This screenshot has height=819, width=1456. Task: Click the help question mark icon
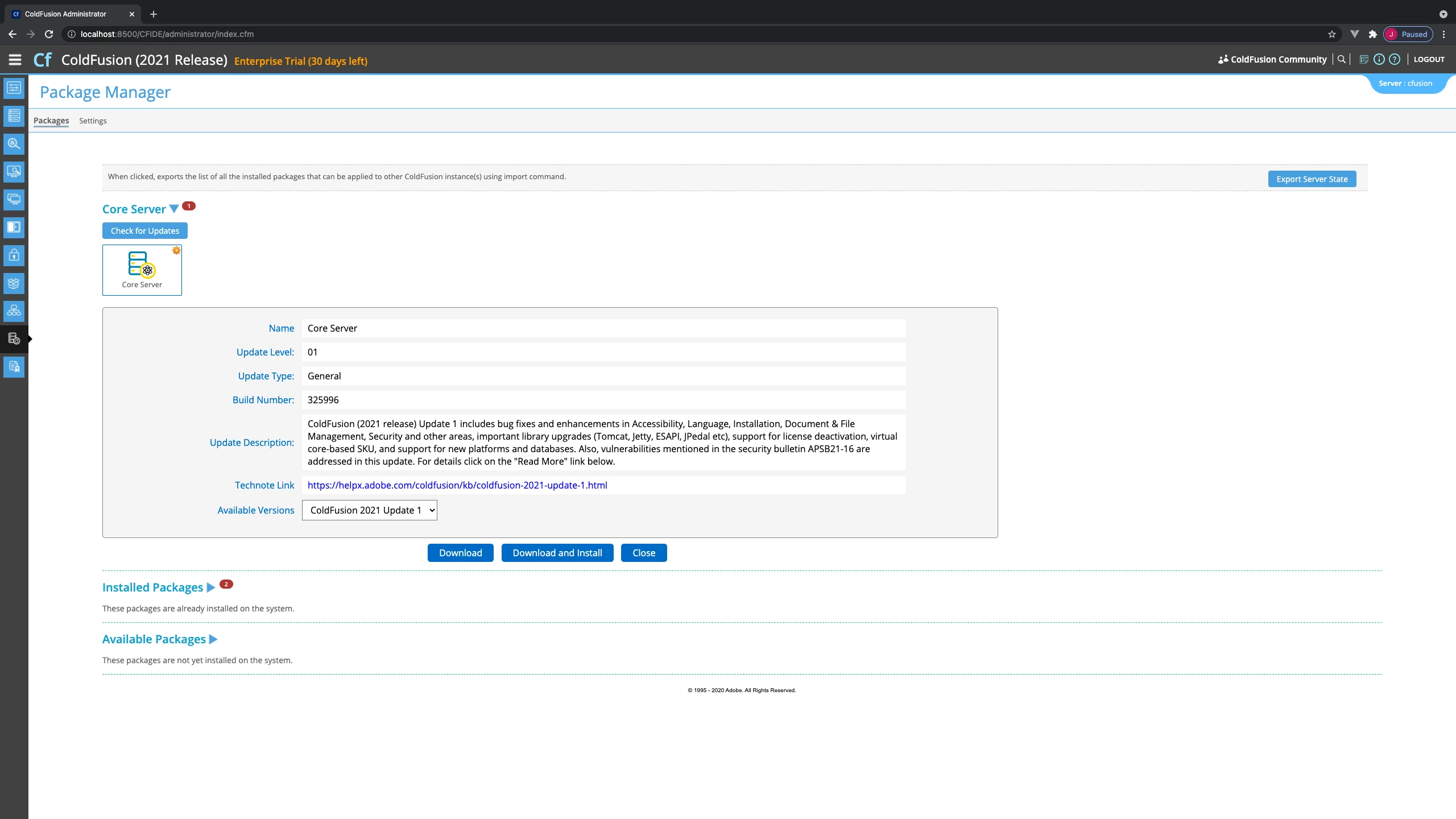click(1395, 59)
